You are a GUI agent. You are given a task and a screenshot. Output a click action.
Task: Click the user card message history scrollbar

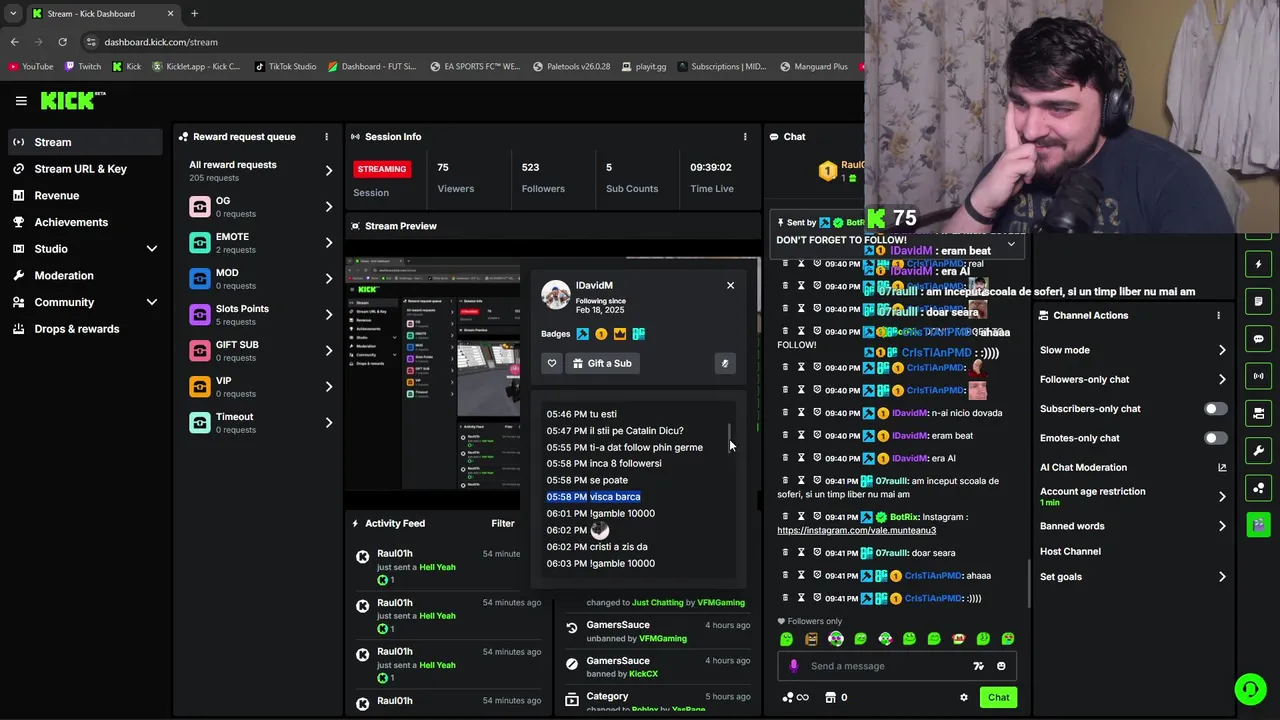click(730, 438)
